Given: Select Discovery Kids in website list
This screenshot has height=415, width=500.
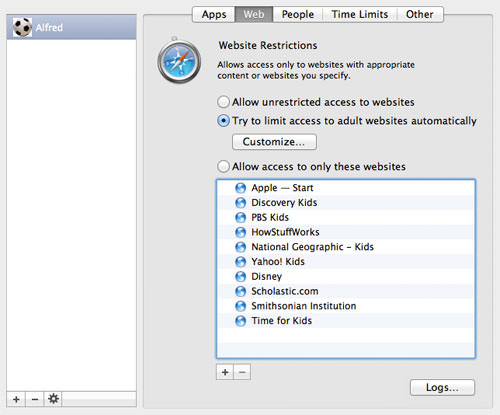Looking at the screenshot, I should tap(346, 203).
